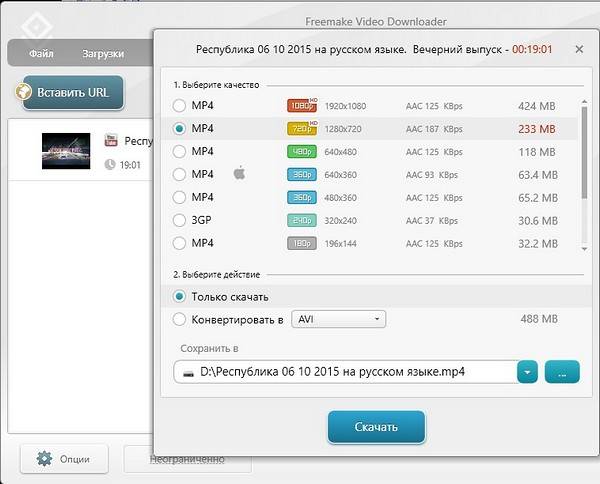
Task: Click the quality list scrollbar thumb
Action: [x=584, y=152]
